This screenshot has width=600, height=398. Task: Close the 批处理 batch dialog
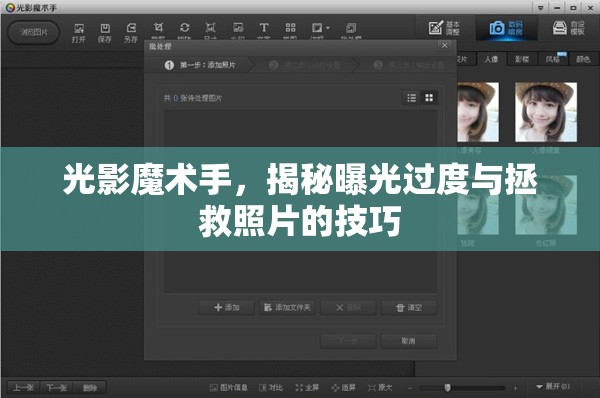point(444,46)
